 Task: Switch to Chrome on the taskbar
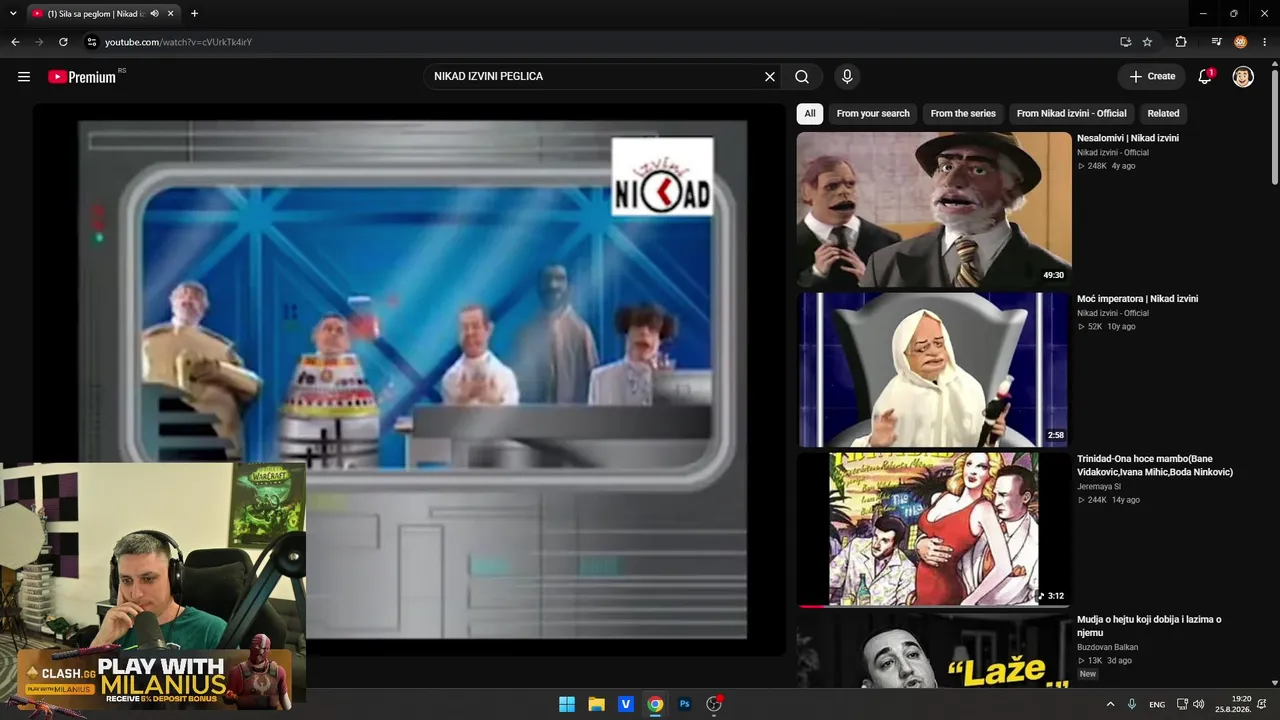coord(655,704)
